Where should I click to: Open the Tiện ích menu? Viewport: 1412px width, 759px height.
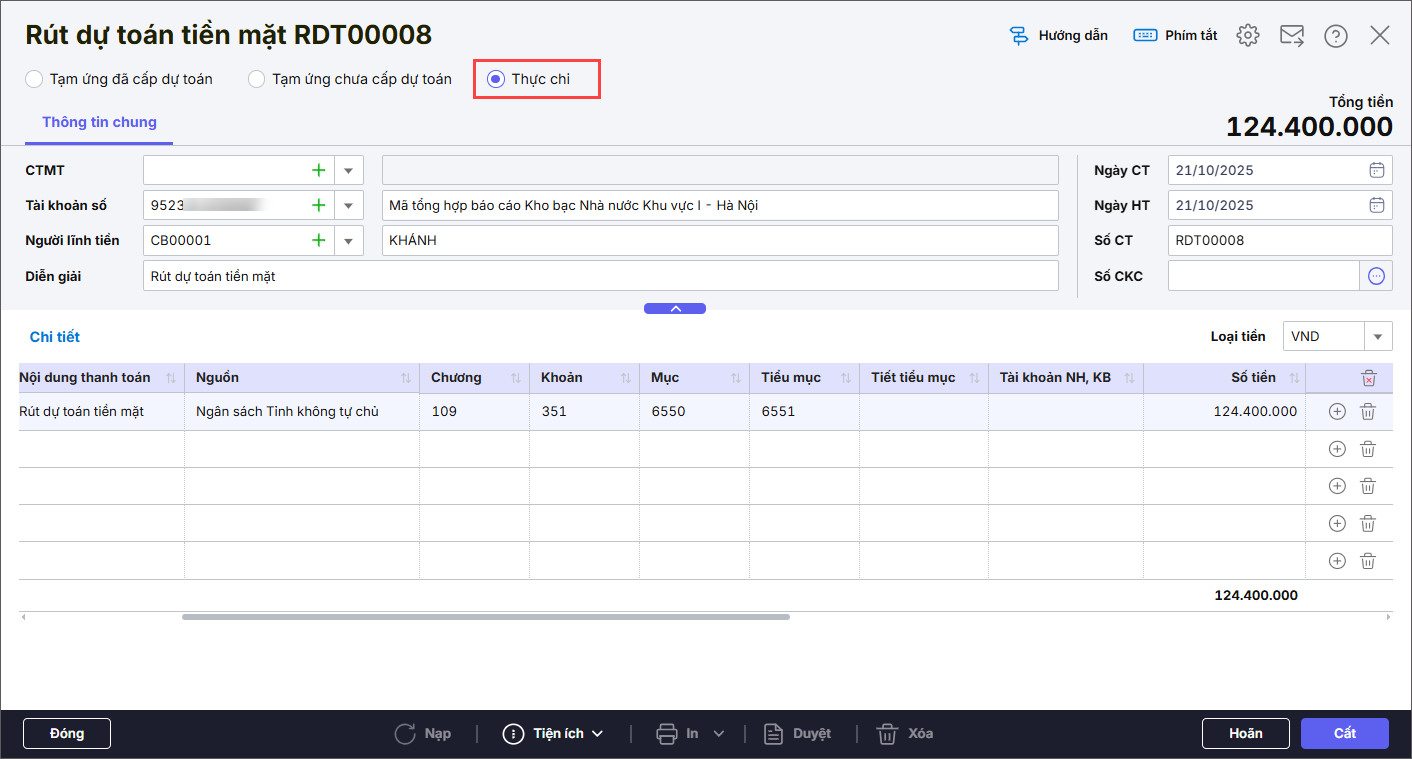pyautogui.click(x=553, y=734)
